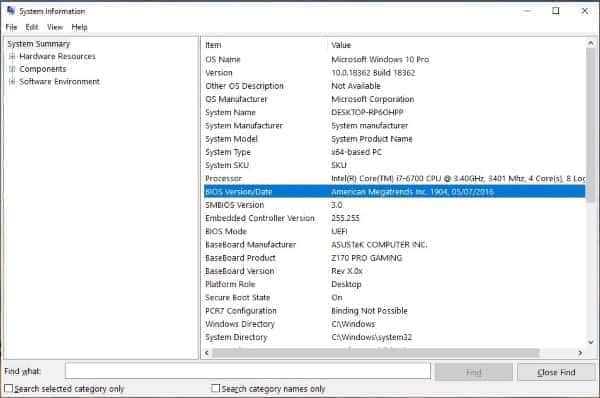Expand the Software Environment node
The image size is (600, 398).
(x=12, y=82)
